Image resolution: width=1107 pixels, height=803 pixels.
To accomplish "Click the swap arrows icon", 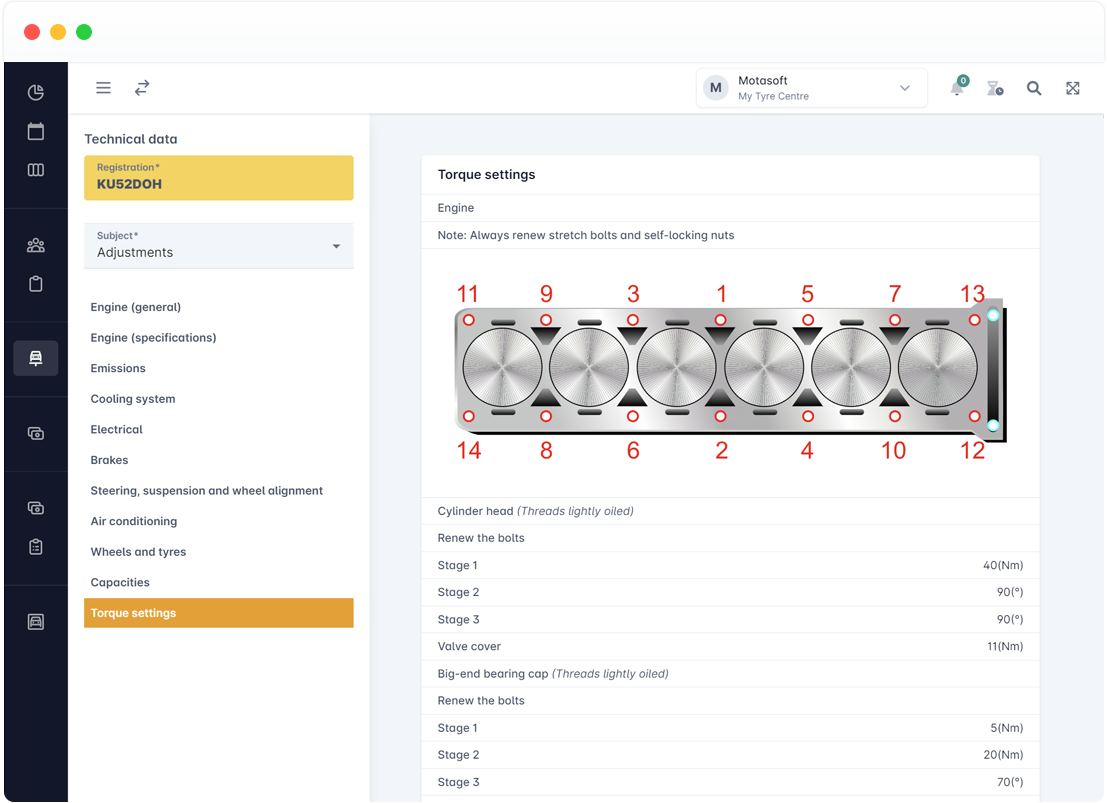I will [142, 88].
